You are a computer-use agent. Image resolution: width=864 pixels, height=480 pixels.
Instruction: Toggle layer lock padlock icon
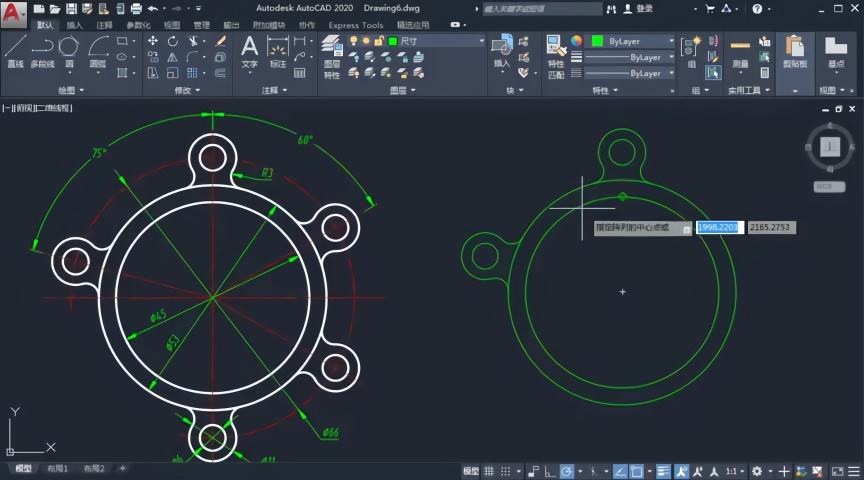tap(379, 41)
